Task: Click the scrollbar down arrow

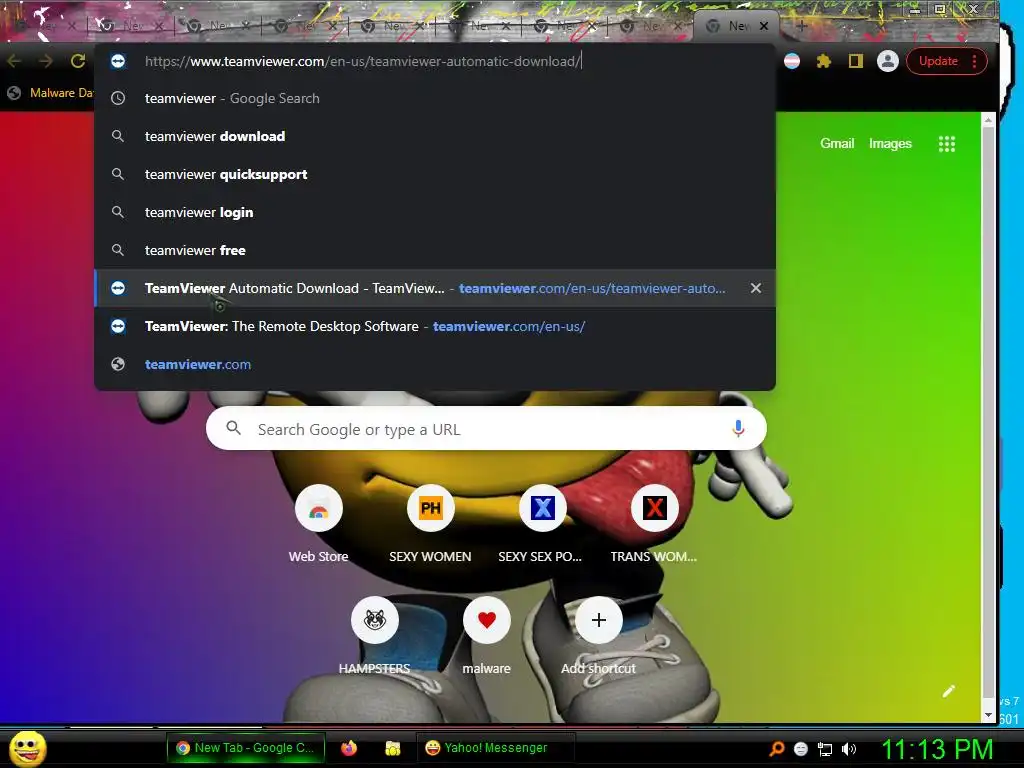Action: click(x=988, y=716)
